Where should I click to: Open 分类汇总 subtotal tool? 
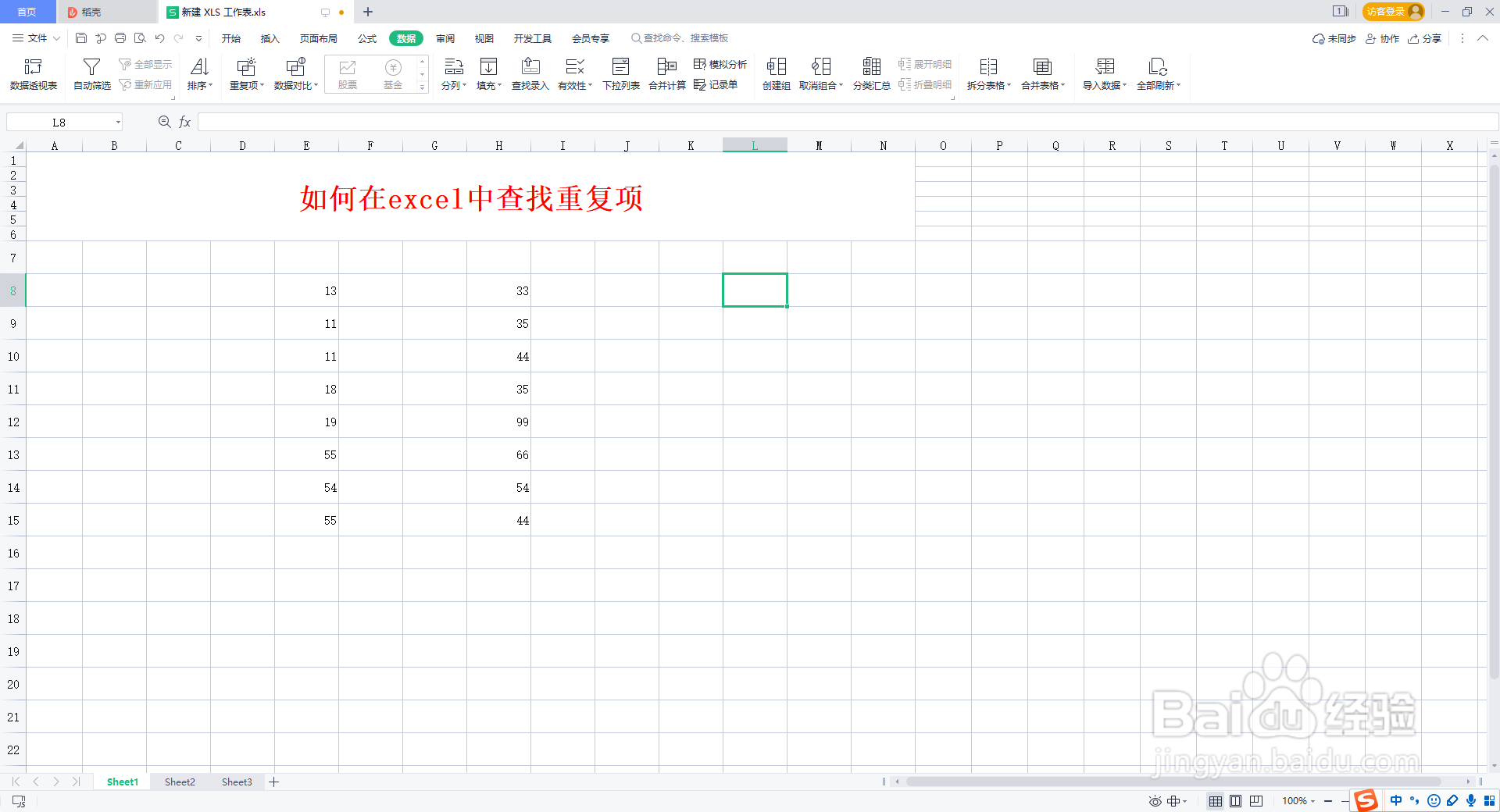871,74
